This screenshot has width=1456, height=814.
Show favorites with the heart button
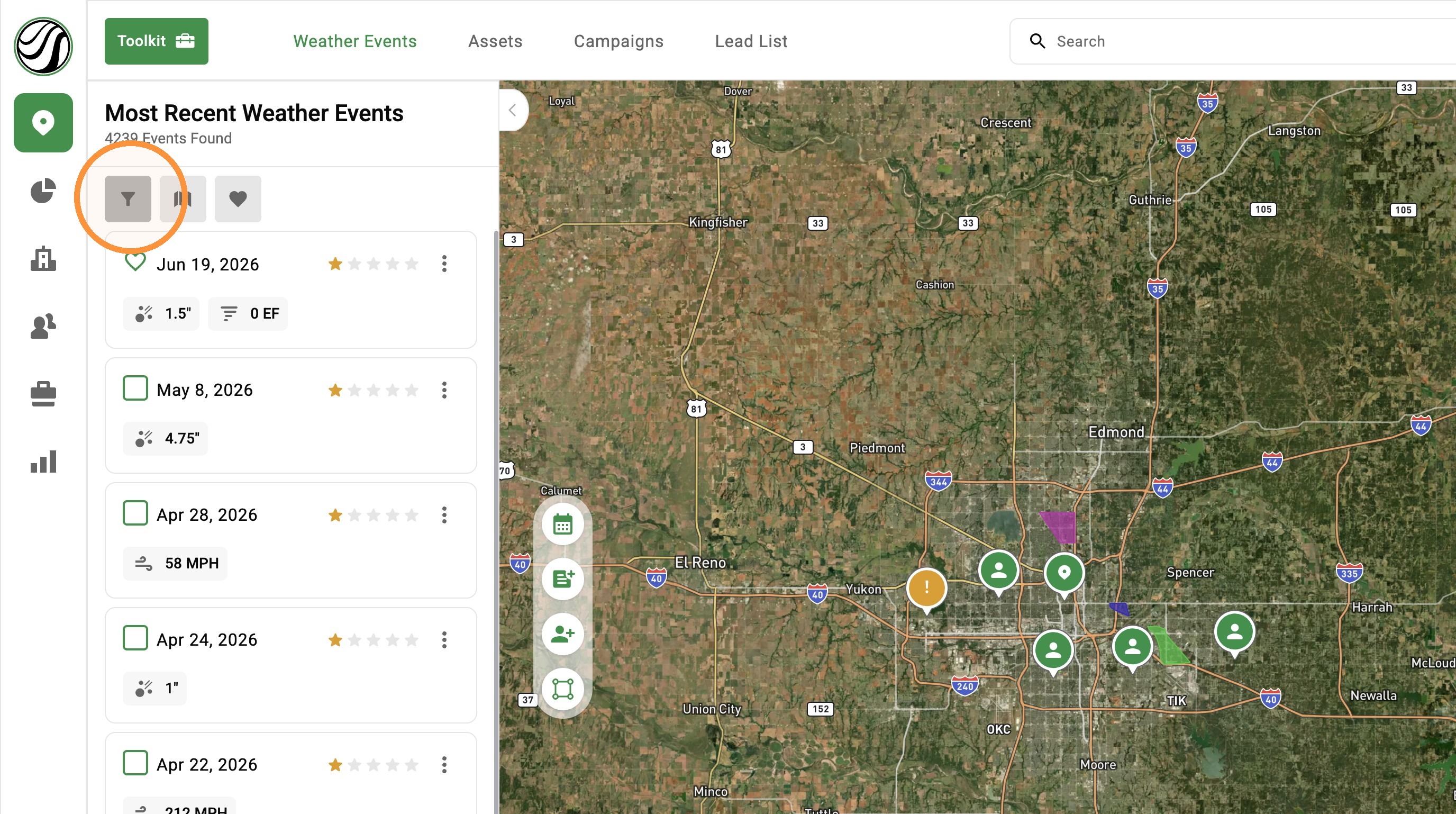point(238,198)
